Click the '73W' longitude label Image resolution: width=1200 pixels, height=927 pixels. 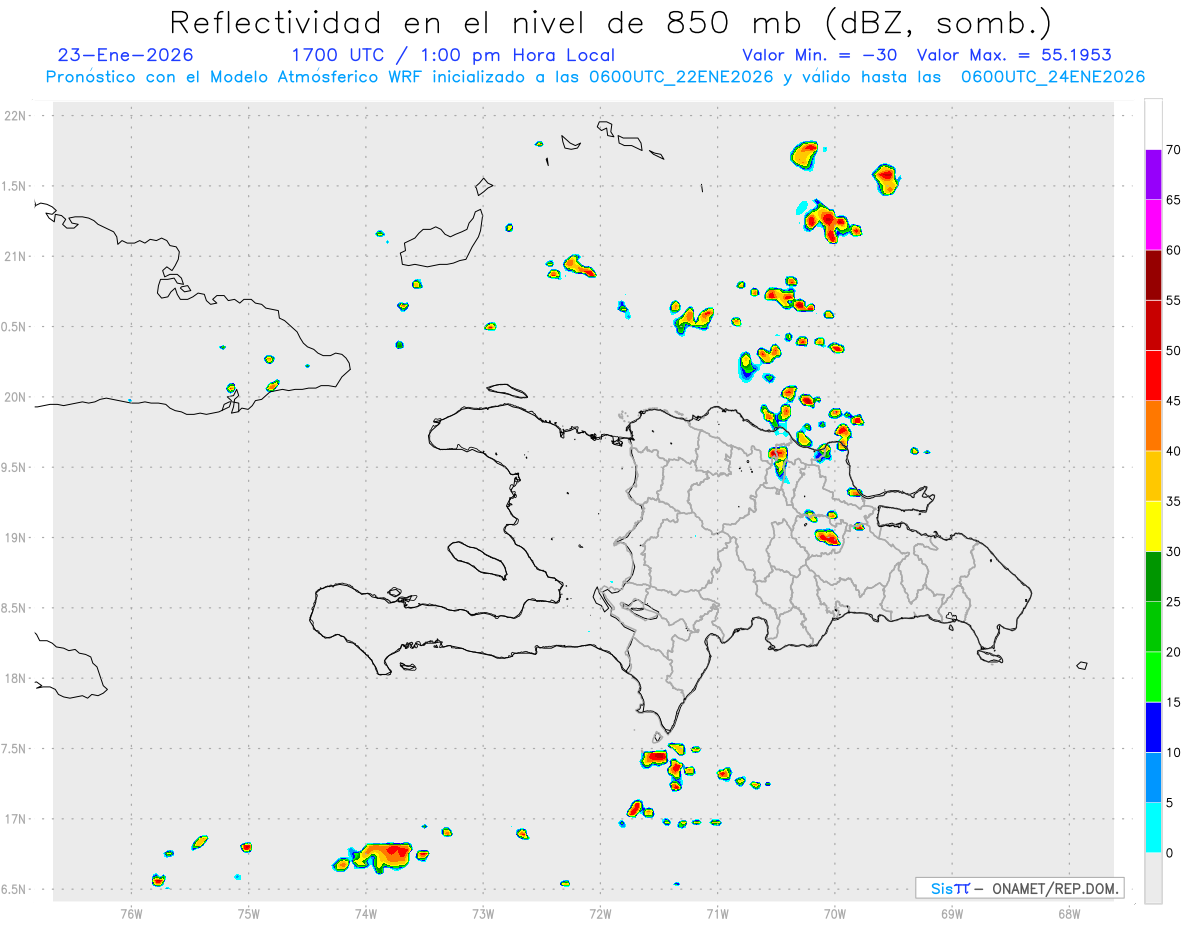(x=483, y=913)
